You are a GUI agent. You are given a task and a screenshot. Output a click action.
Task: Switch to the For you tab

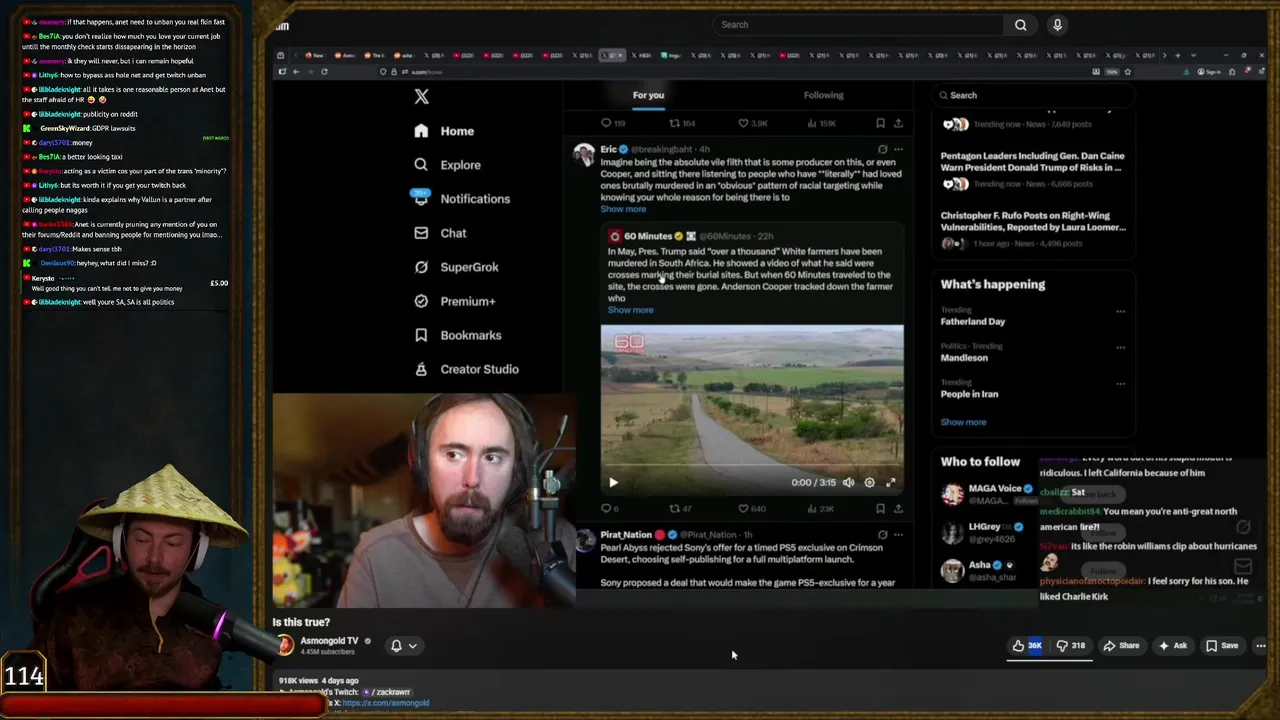point(648,95)
